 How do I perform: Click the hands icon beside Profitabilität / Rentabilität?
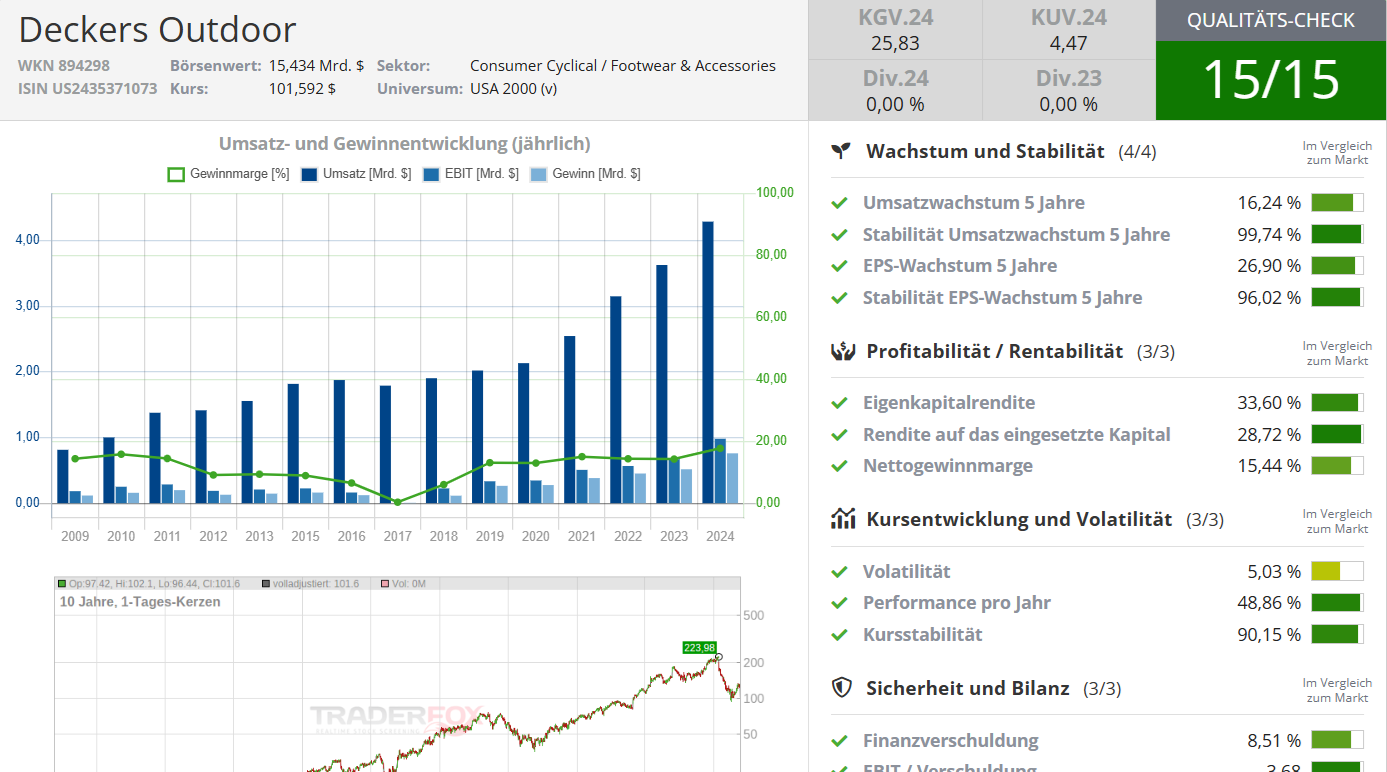842,351
